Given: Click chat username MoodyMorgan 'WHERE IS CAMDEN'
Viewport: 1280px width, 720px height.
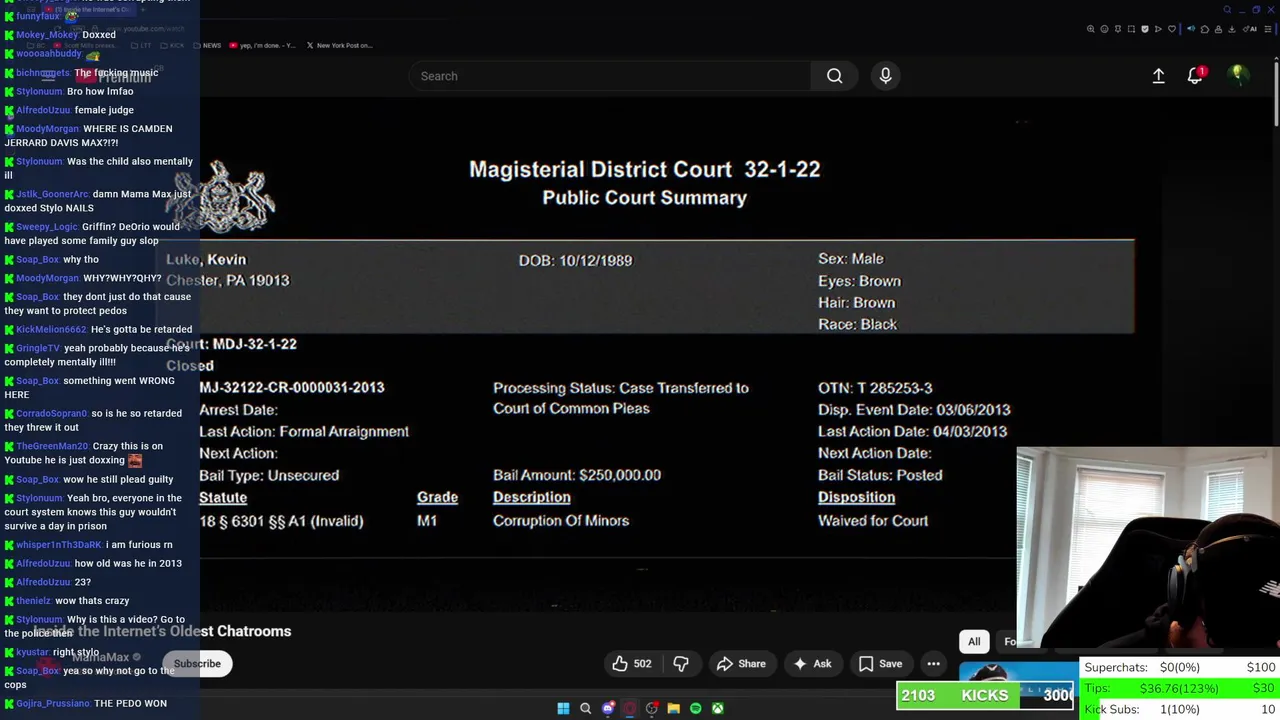Looking at the screenshot, I should 47,129.
